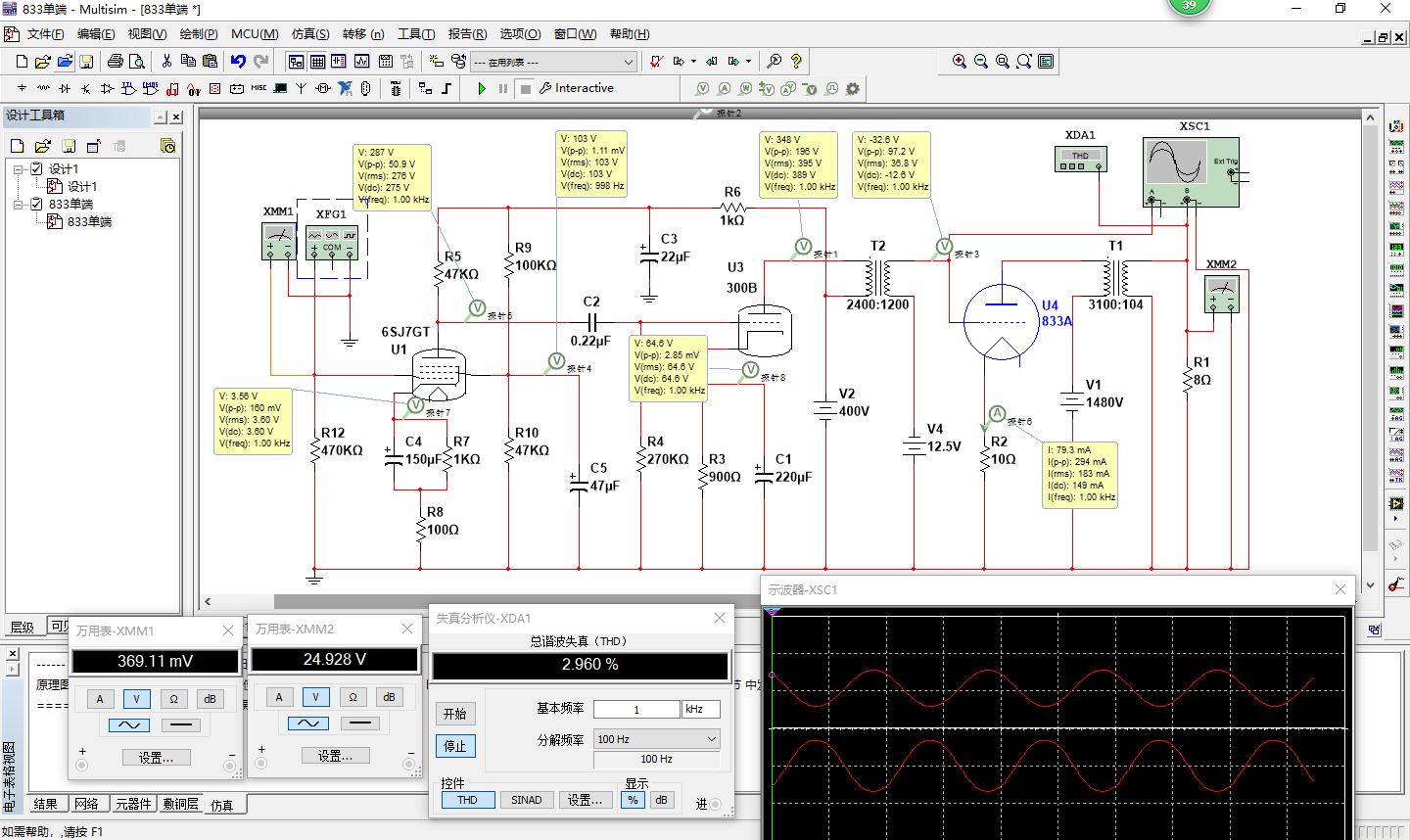Pause the simulation from the toolbar
This screenshot has width=1410, height=840.
pyautogui.click(x=503, y=88)
